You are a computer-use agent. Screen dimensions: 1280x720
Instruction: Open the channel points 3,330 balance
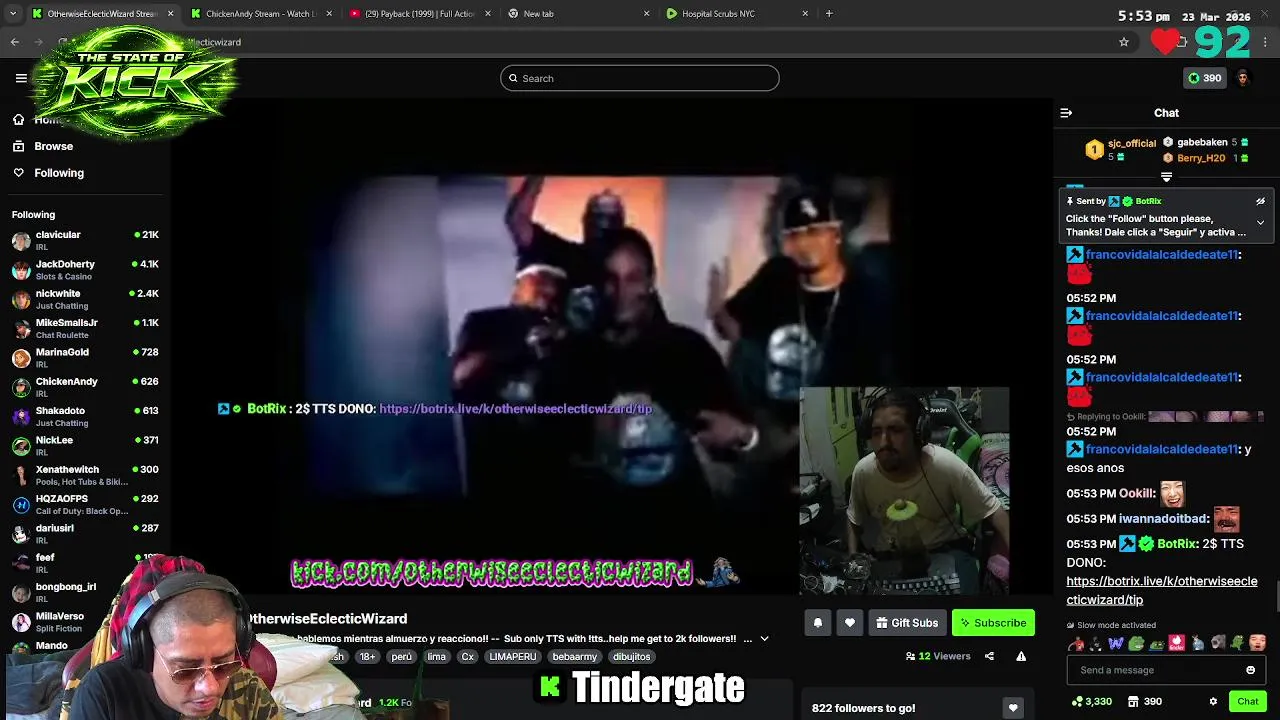[1091, 702]
